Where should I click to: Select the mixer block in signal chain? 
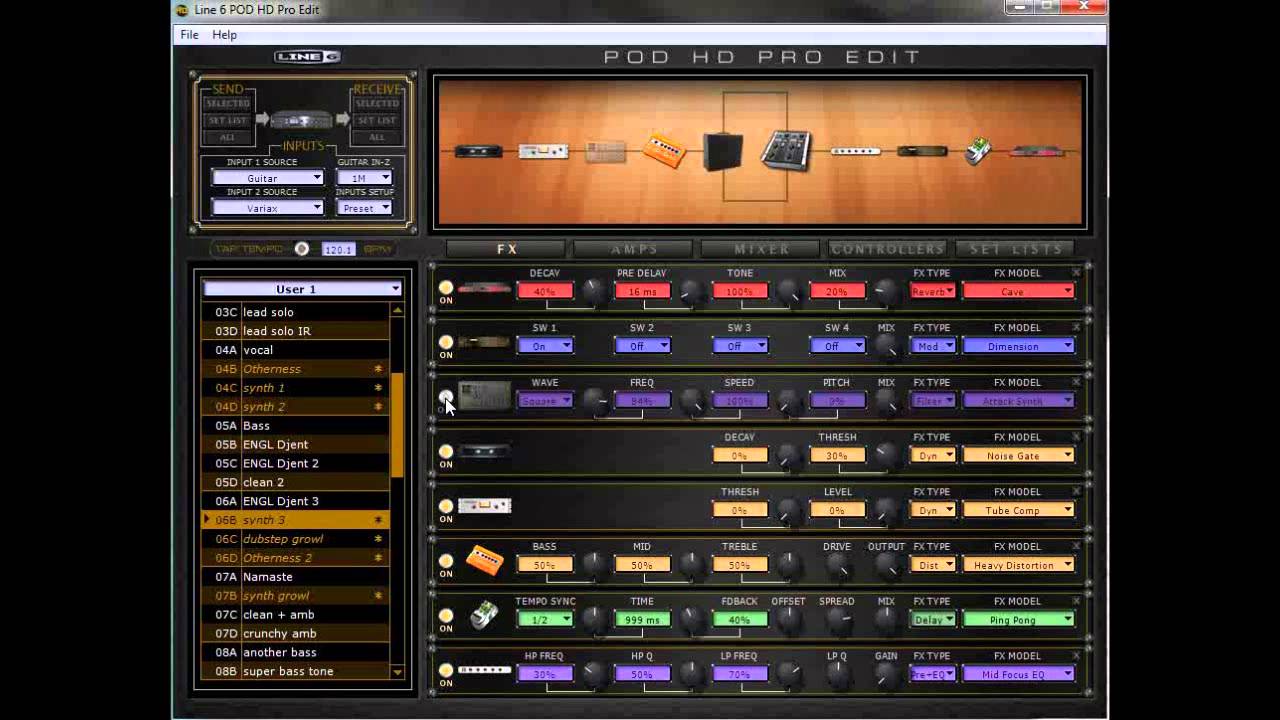click(786, 151)
